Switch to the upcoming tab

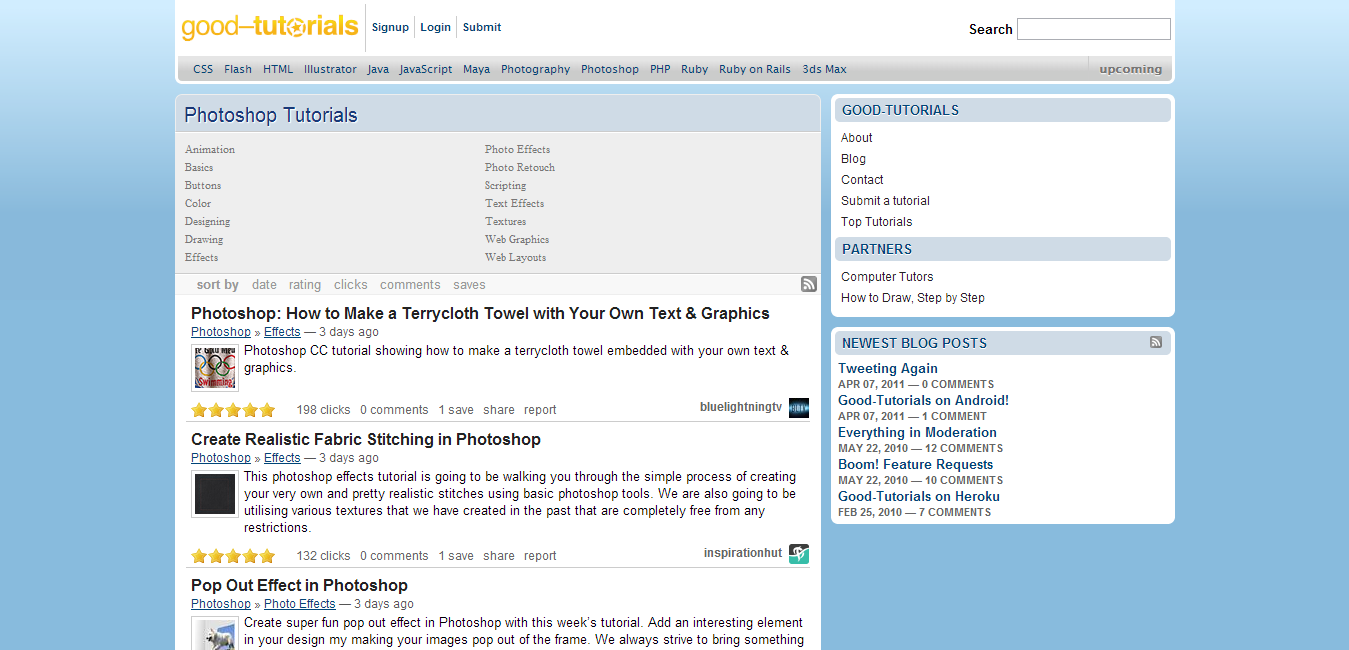coord(1130,69)
